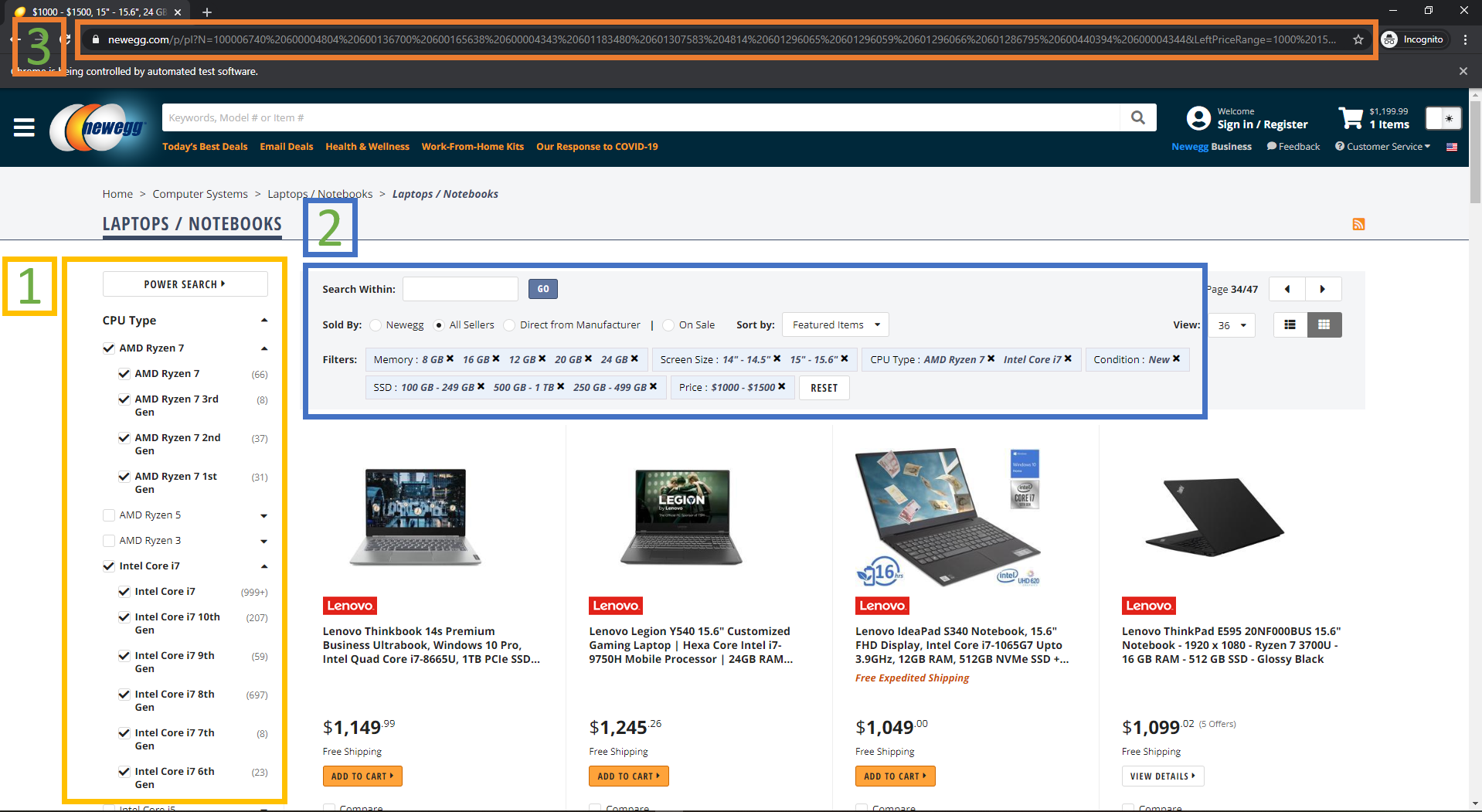
Task: Switch to grid view icon
Action: (1324, 325)
